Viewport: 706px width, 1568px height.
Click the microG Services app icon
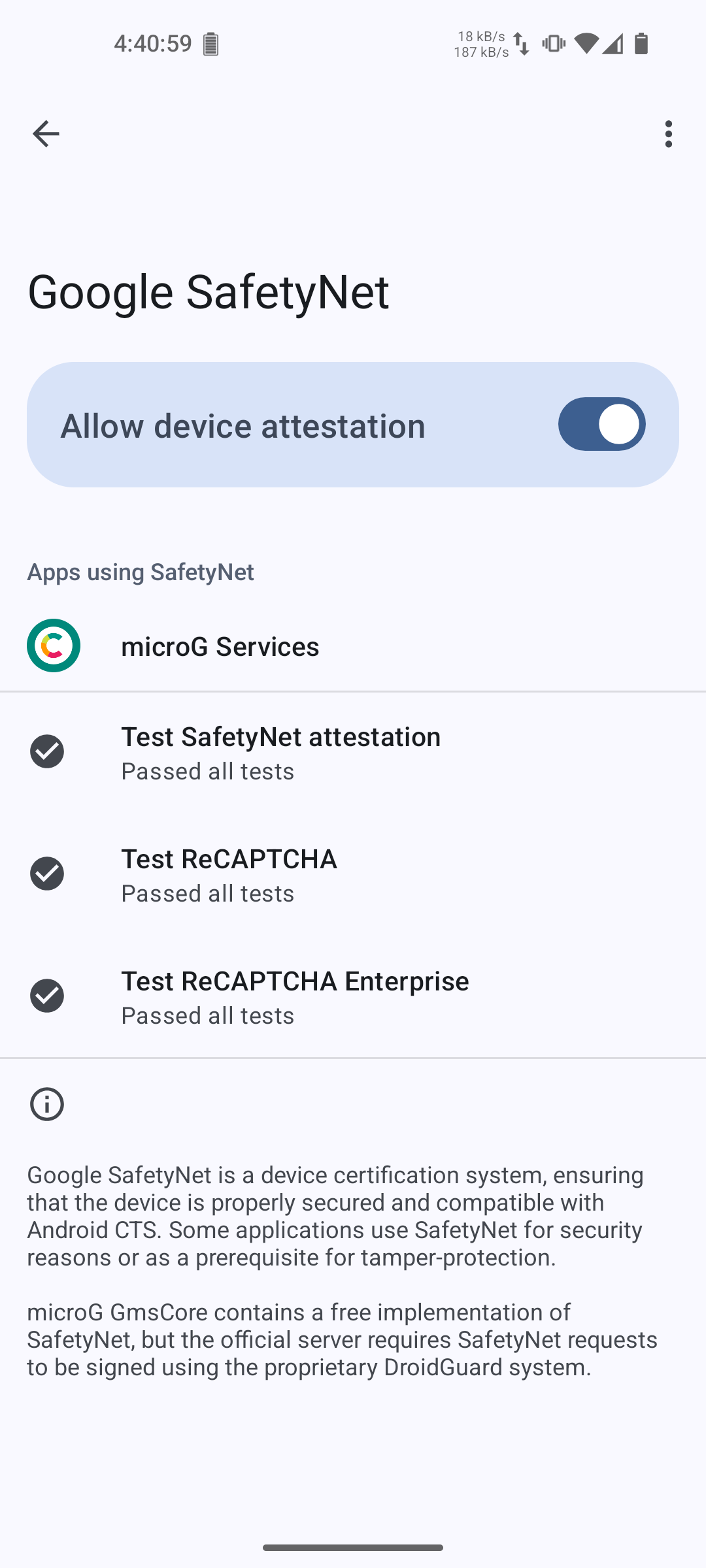(x=54, y=645)
